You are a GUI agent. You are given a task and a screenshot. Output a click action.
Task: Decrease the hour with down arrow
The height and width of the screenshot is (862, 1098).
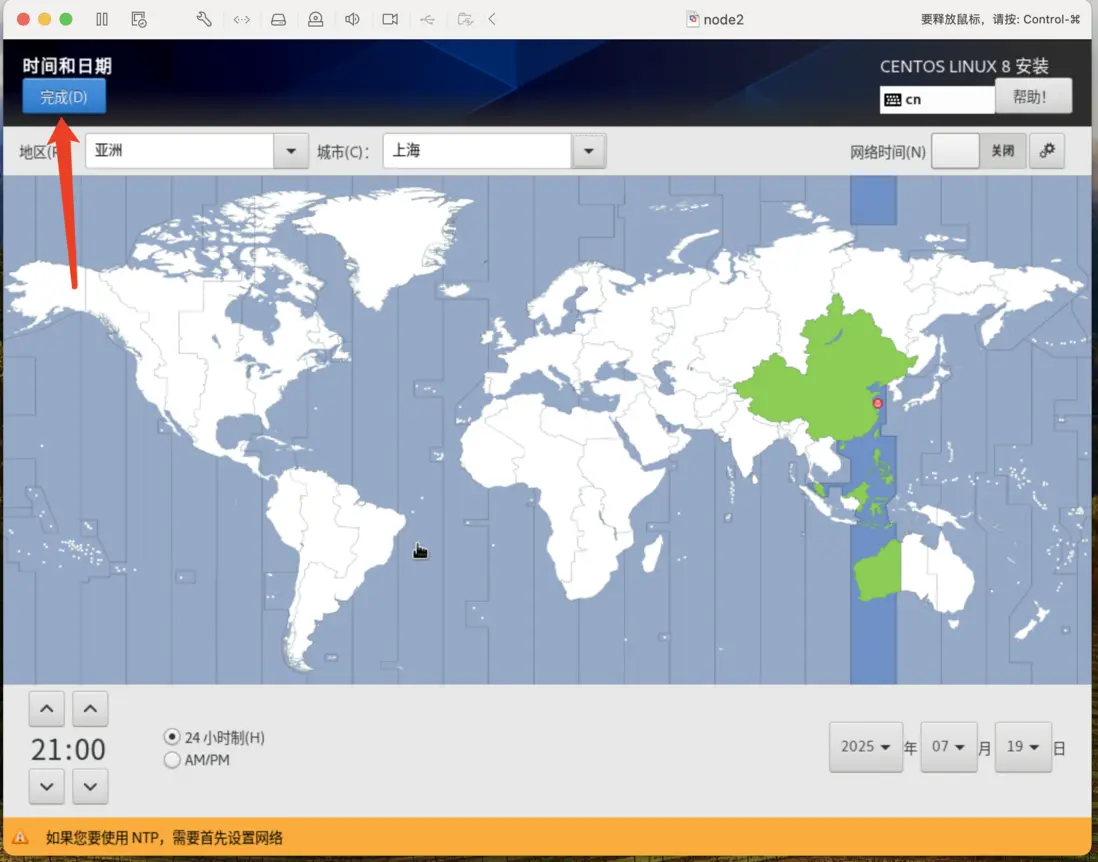tap(47, 786)
